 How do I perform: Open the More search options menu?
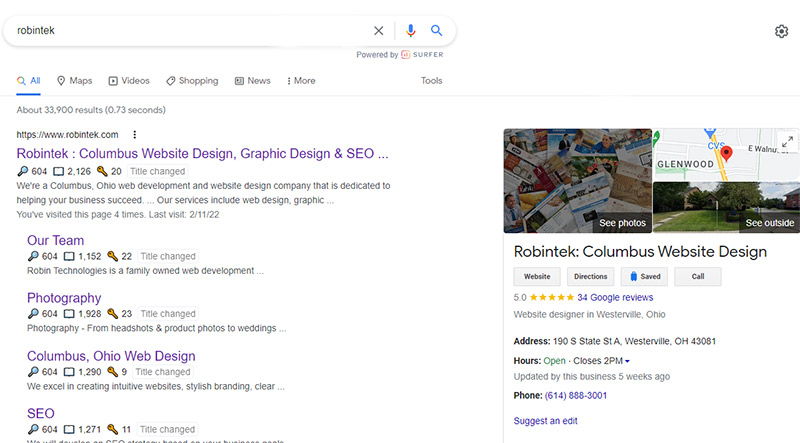[x=301, y=81]
